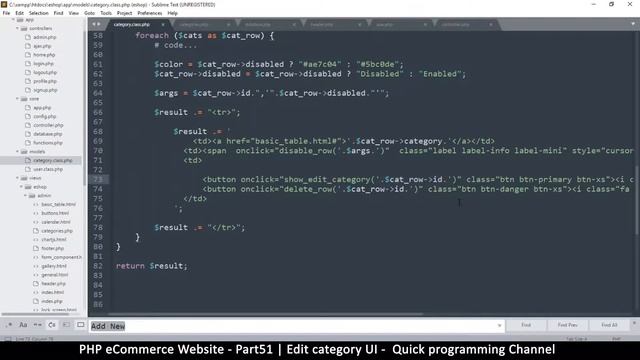Open index.html in sidebar
640x360 pixels.
click(x=53, y=292)
